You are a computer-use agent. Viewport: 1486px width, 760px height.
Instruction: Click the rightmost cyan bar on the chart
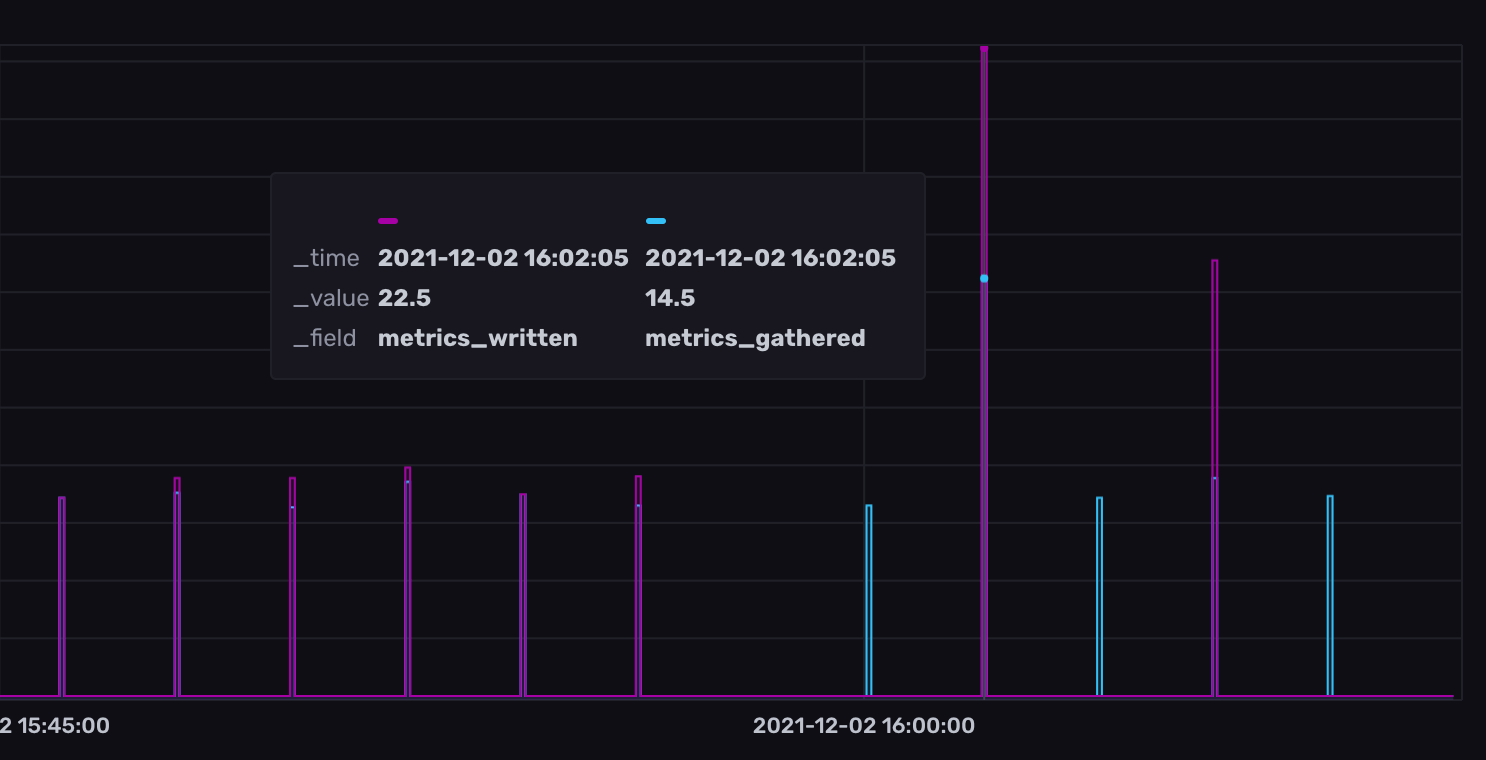pos(1329,590)
